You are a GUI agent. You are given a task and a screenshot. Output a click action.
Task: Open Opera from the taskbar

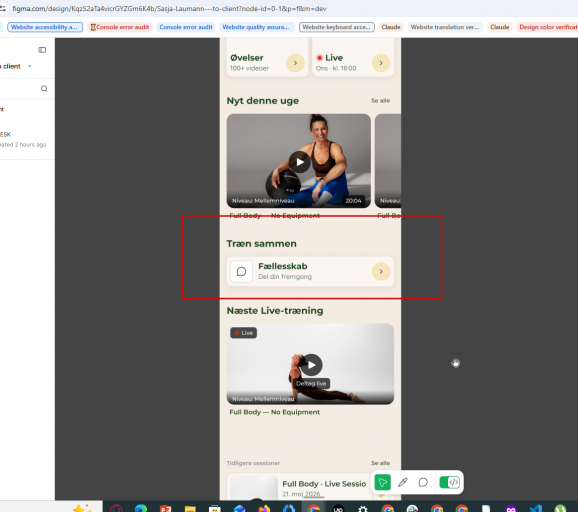(x=116, y=508)
